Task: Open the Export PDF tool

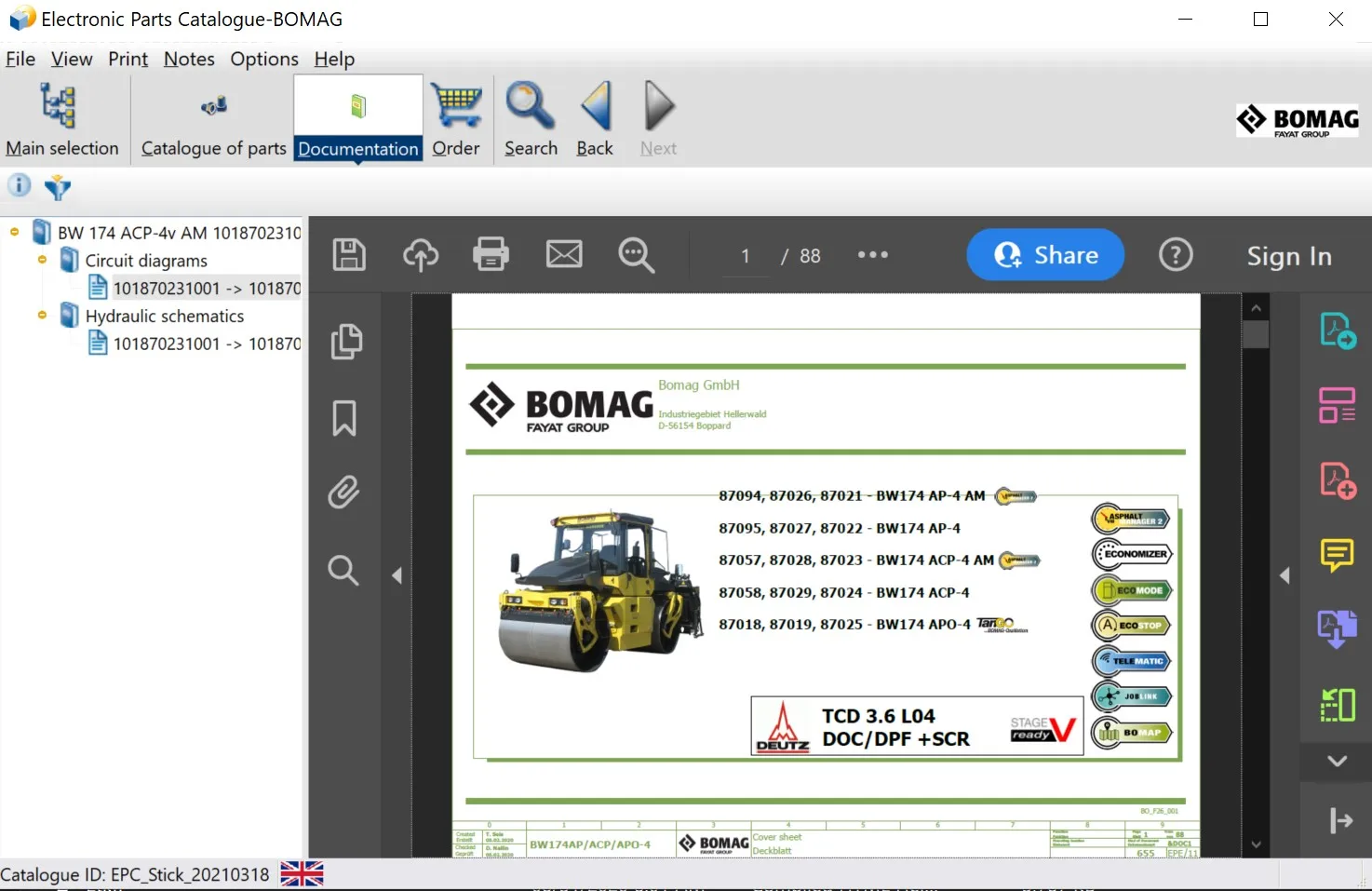Action: point(1337,329)
